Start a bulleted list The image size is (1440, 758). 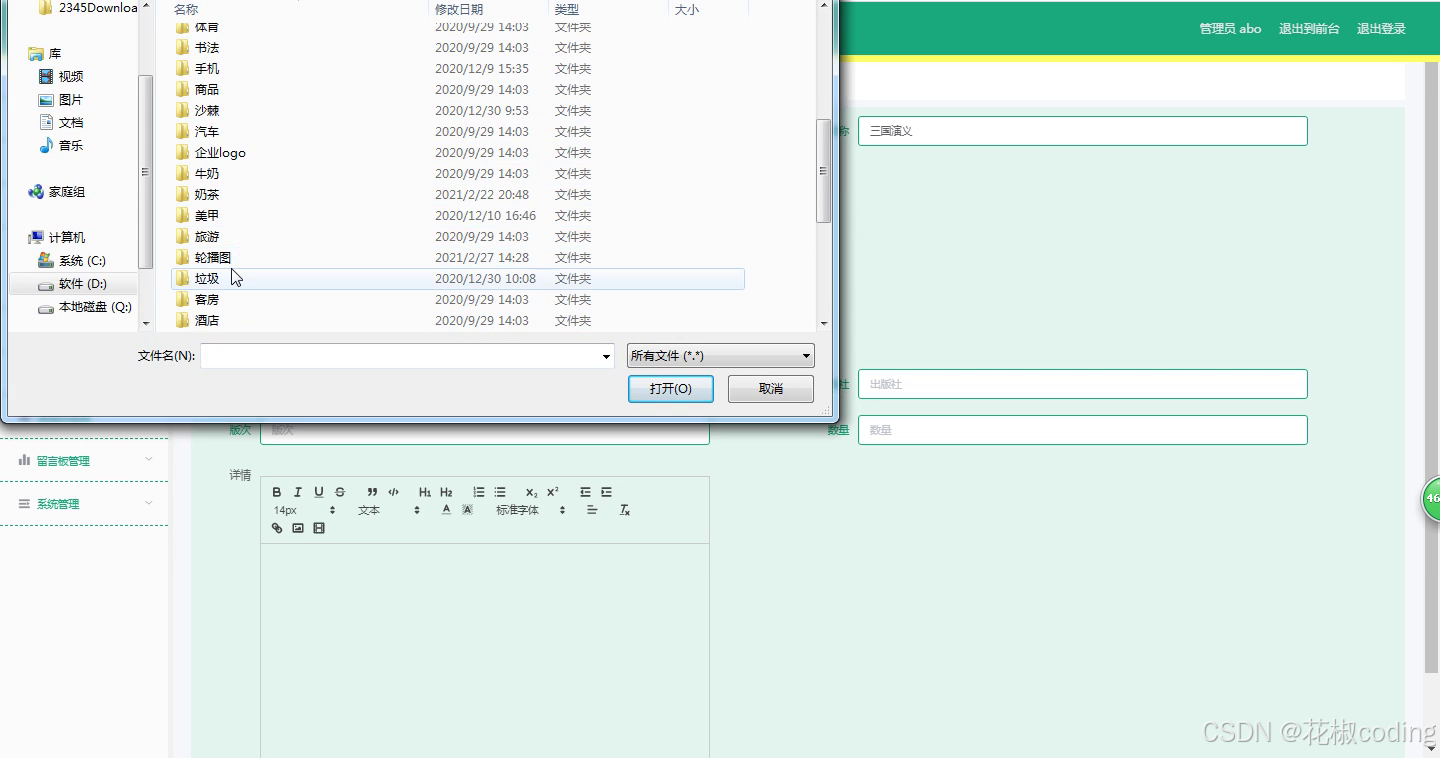point(500,492)
